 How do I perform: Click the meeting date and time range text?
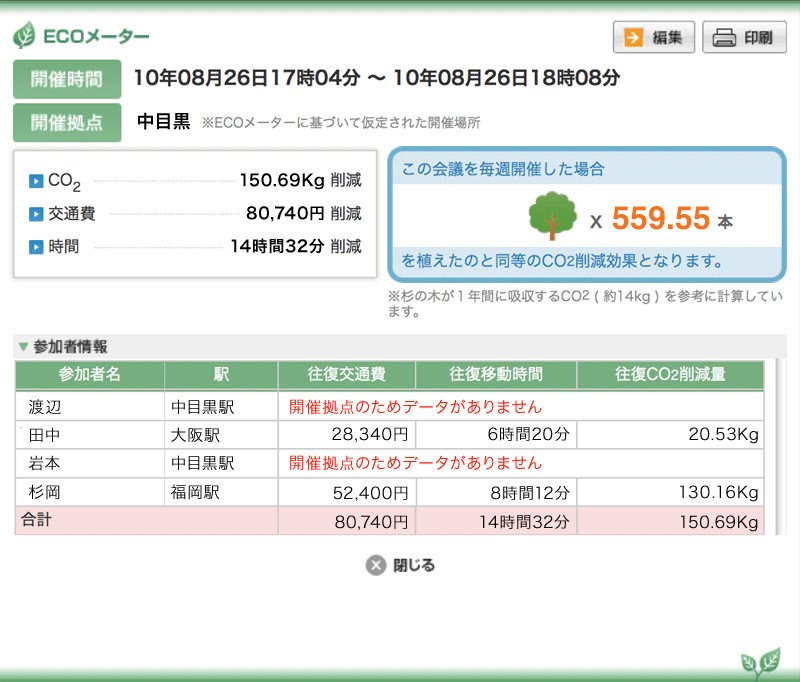coord(377,78)
